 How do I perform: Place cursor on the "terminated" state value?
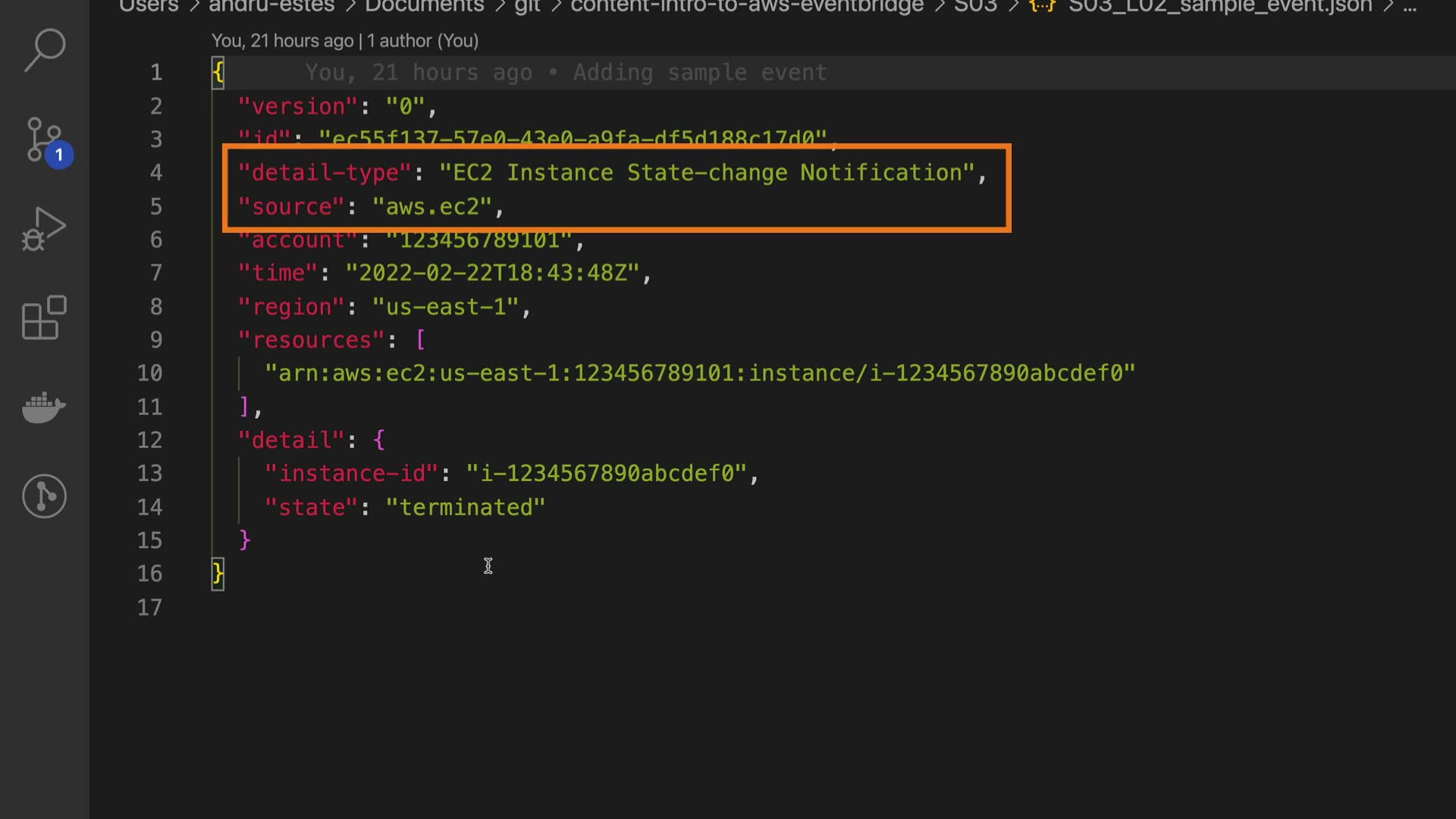point(466,507)
